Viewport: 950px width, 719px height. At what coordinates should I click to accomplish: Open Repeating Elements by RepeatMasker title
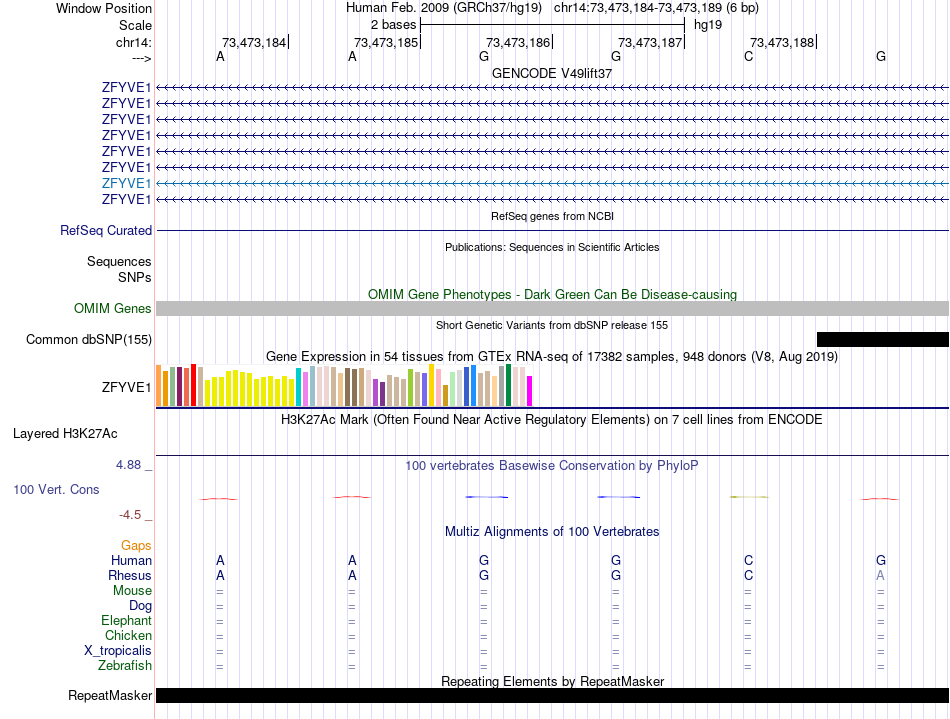[552, 681]
